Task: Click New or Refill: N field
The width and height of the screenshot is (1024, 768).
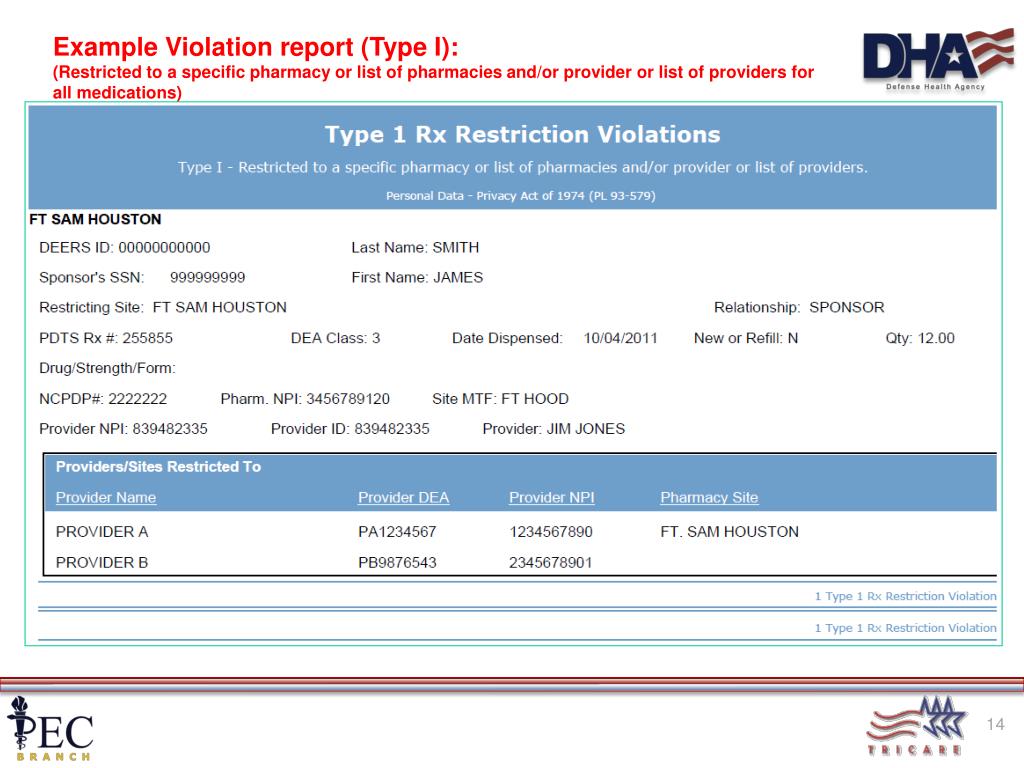Action: [x=746, y=338]
